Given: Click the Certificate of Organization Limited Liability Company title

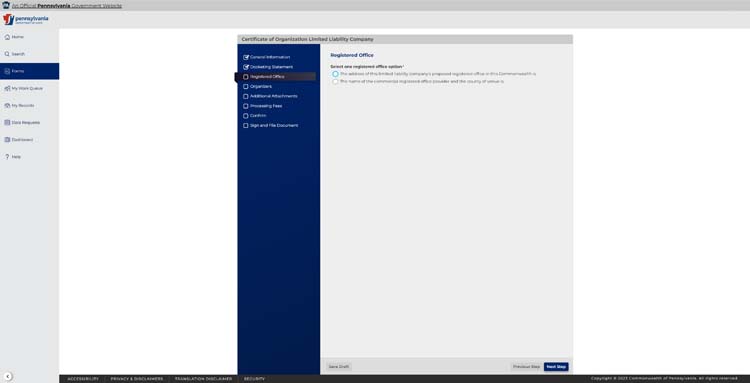Looking at the screenshot, I should (308, 39).
